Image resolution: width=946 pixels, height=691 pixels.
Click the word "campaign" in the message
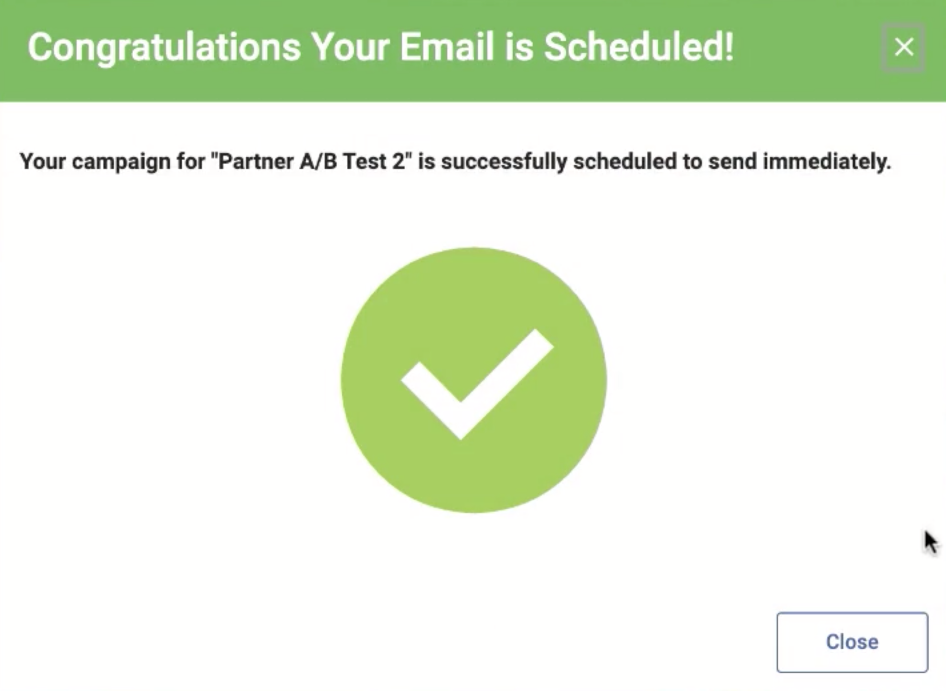(x=121, y=162)
